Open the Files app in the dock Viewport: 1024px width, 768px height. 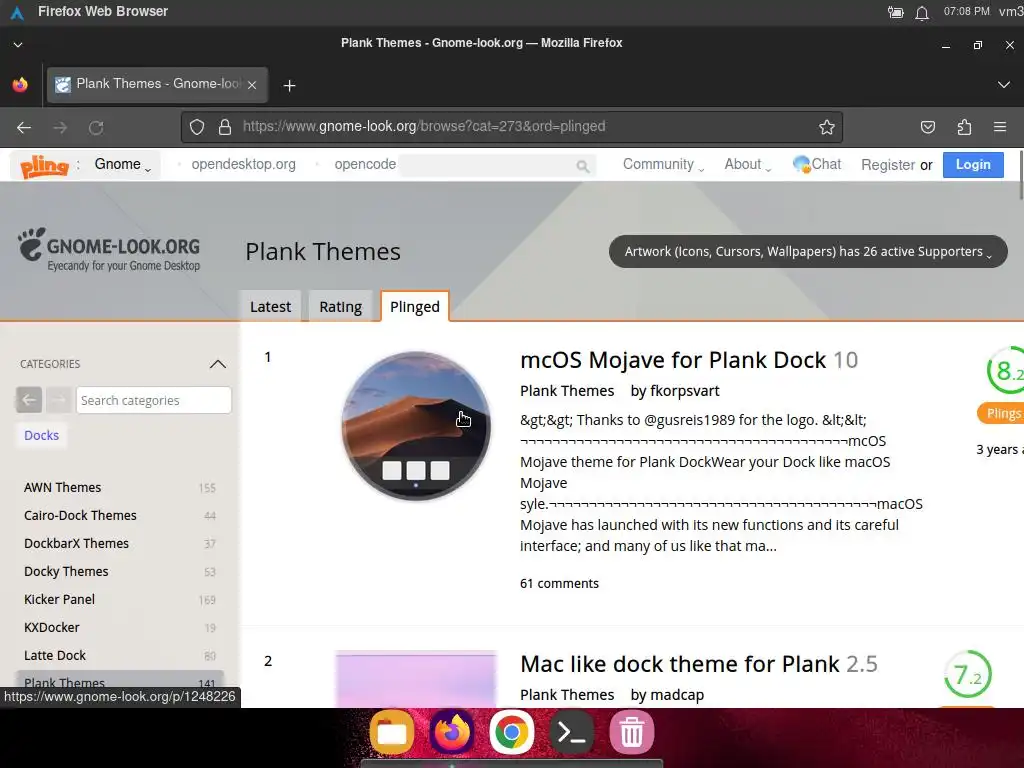[x=392, y=732]
